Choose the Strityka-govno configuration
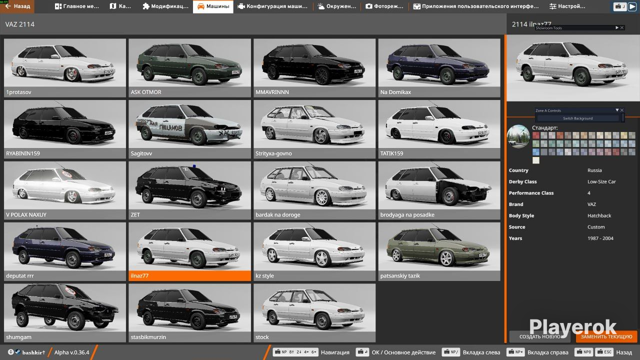Screen dimensions: 640x360 click(x=315, y=129)
